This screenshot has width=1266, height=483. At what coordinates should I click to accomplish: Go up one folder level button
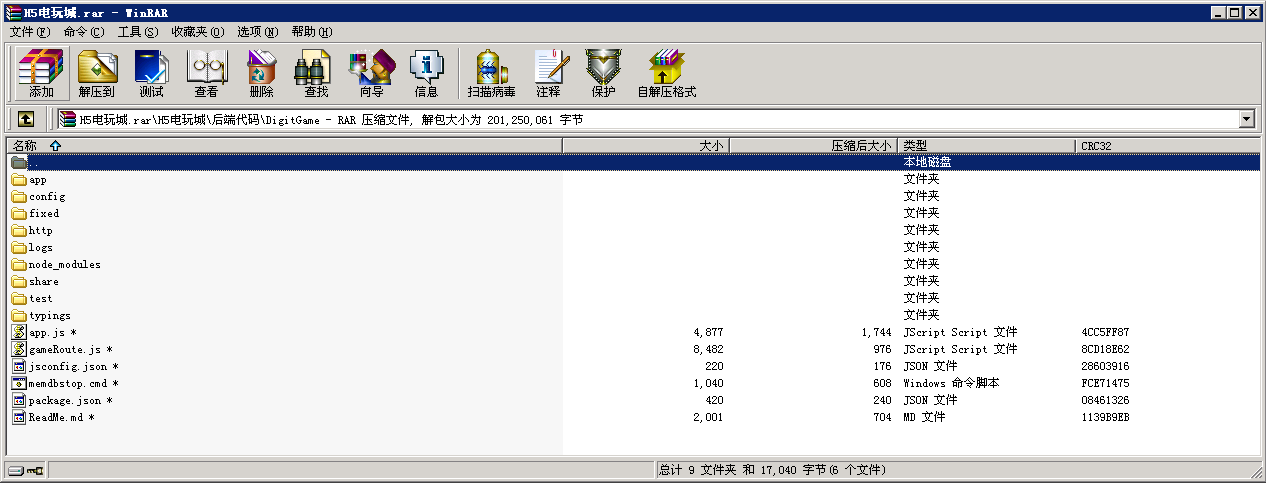[26, 120]
